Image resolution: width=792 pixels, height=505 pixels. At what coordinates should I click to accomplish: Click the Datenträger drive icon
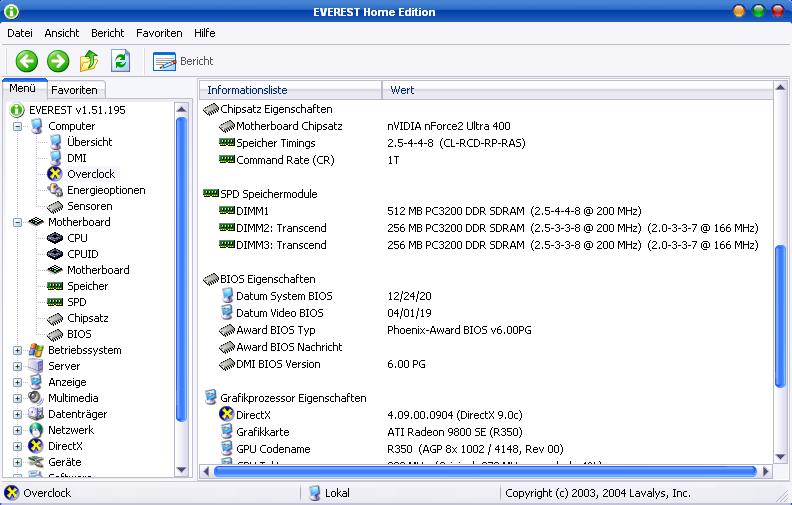(36, 414)
